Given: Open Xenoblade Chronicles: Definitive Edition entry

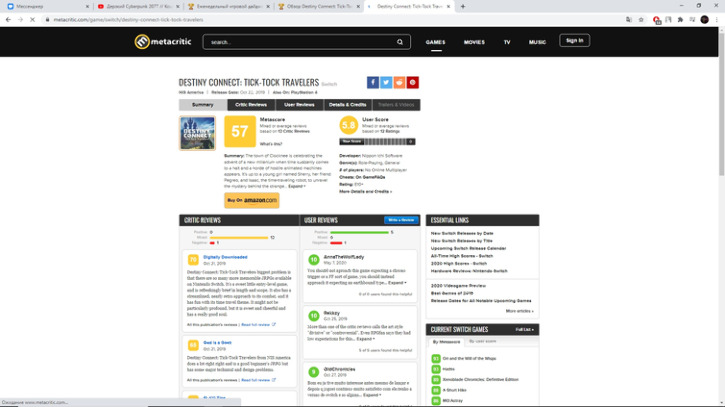Looking at the screenshot, I should (x=480, y=380).
